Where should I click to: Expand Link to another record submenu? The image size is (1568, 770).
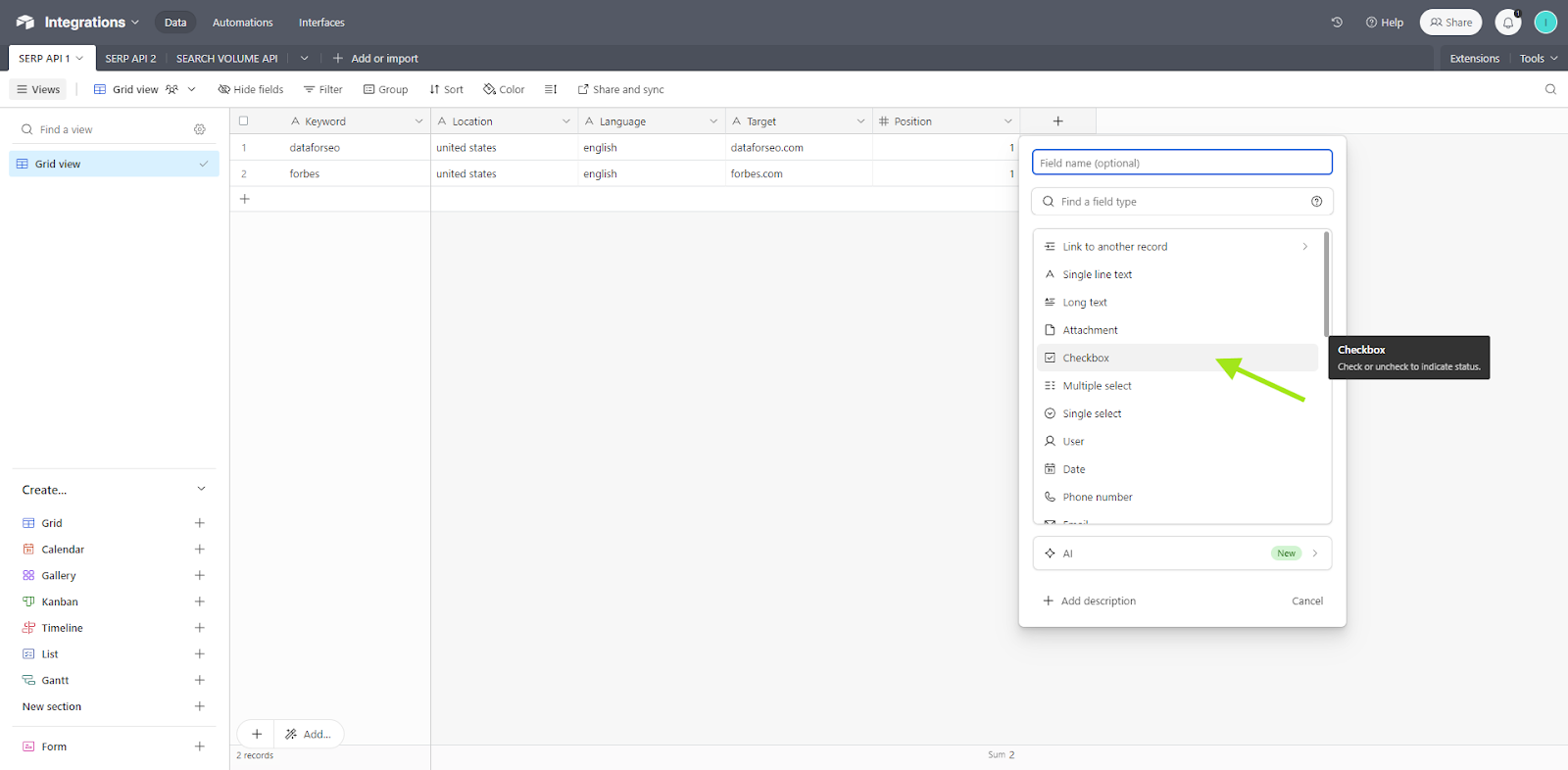[1305, 247]
